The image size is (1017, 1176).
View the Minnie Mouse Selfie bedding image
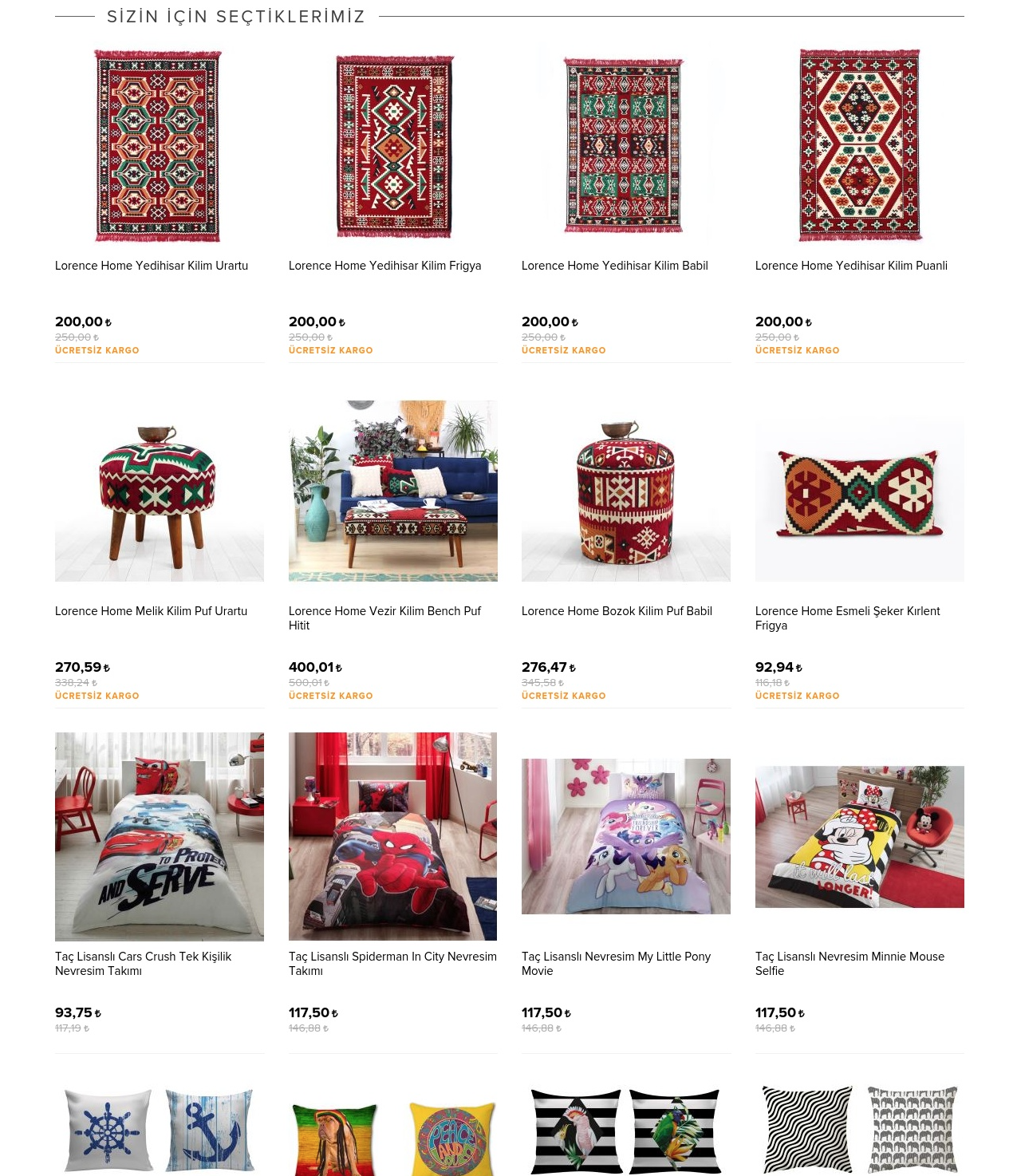860,837
